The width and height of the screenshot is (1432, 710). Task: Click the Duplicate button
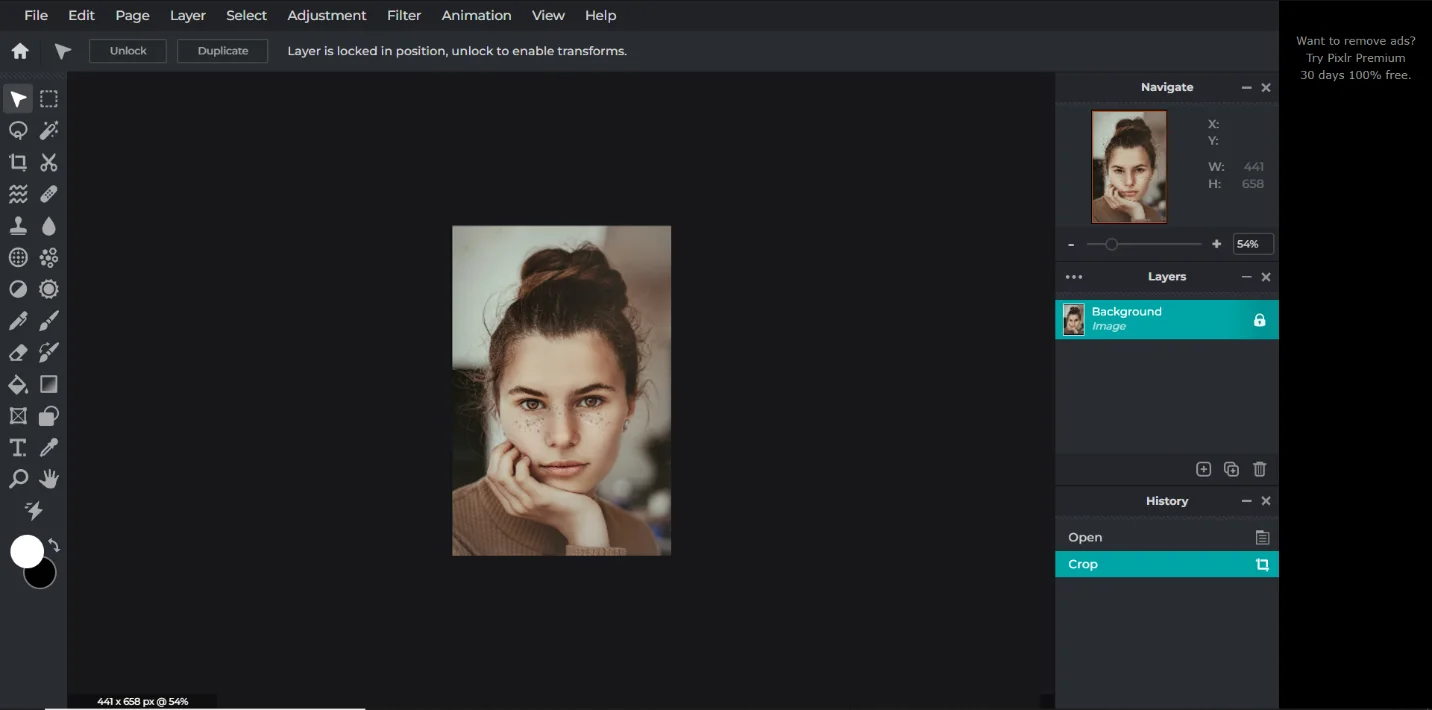click(x=222, y=51)
